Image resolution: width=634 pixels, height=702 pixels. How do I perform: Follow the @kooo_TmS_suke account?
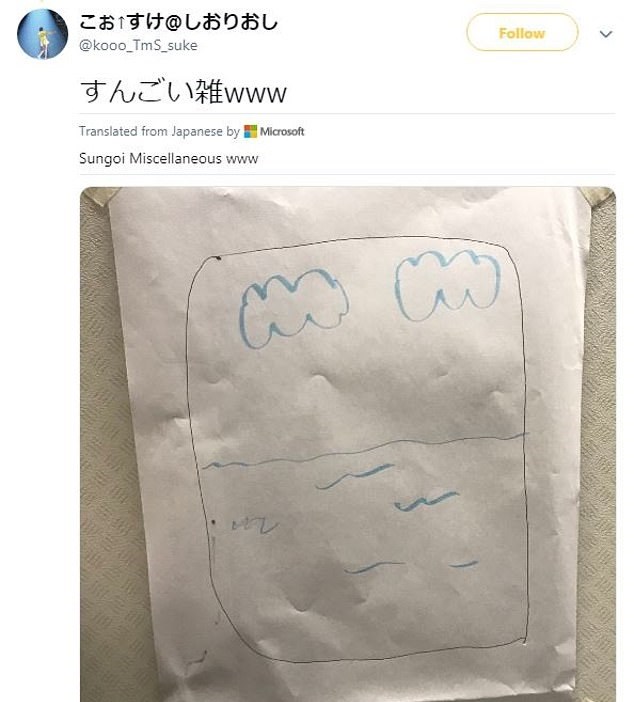tap(522, 32)
